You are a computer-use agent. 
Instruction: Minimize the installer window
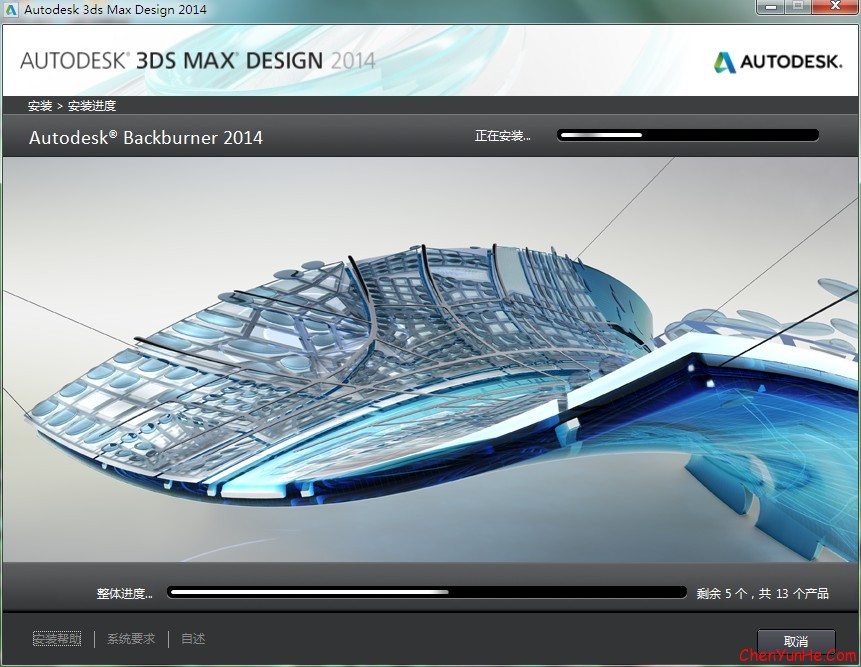(x=771, y=7)
